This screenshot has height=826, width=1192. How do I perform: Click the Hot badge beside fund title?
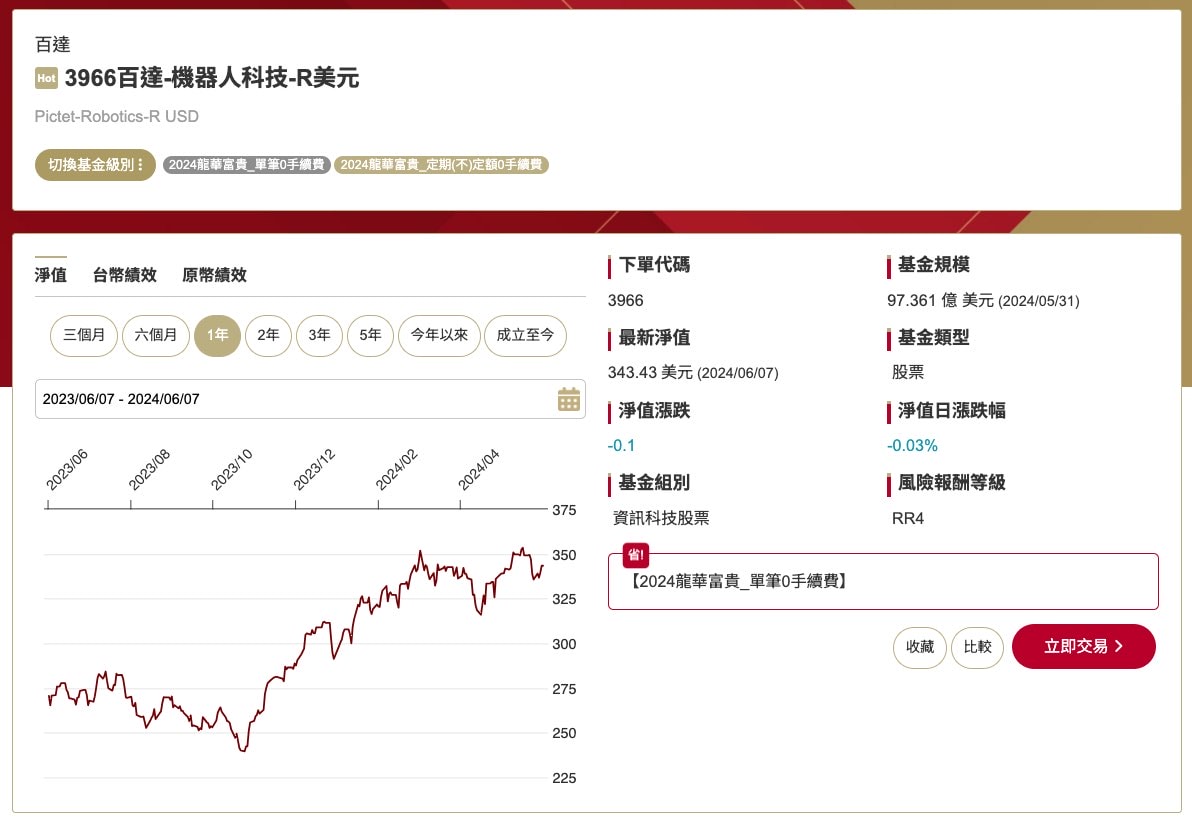46,78
